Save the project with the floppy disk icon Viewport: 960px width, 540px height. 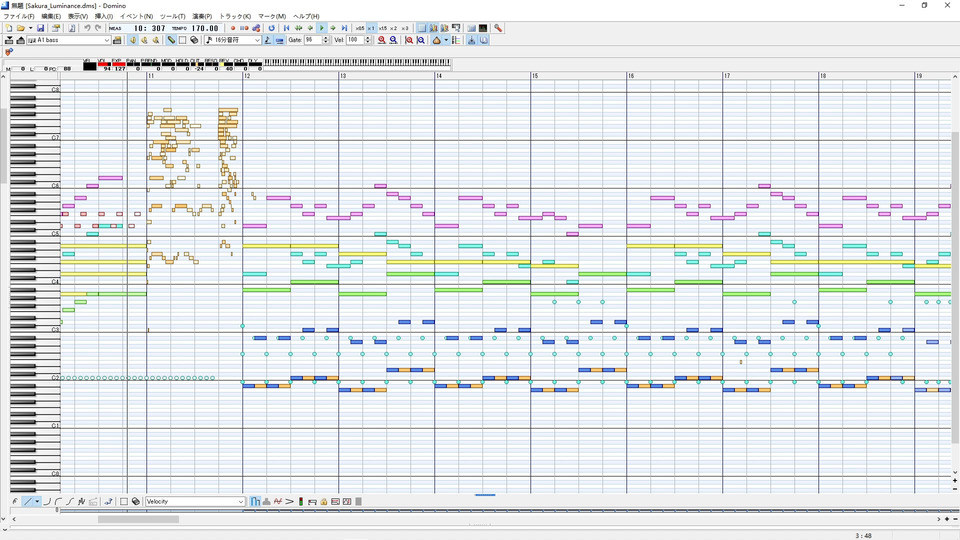[40, 28]
